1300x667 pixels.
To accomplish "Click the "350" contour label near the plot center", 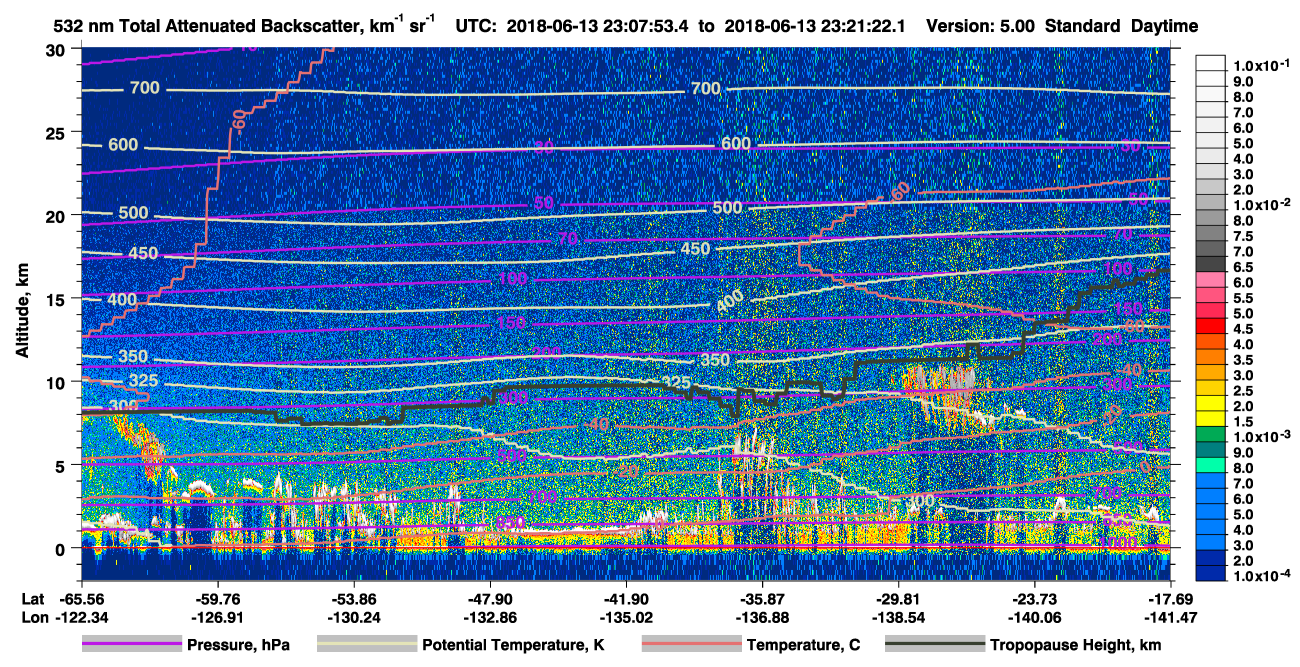I will [714, 360].
